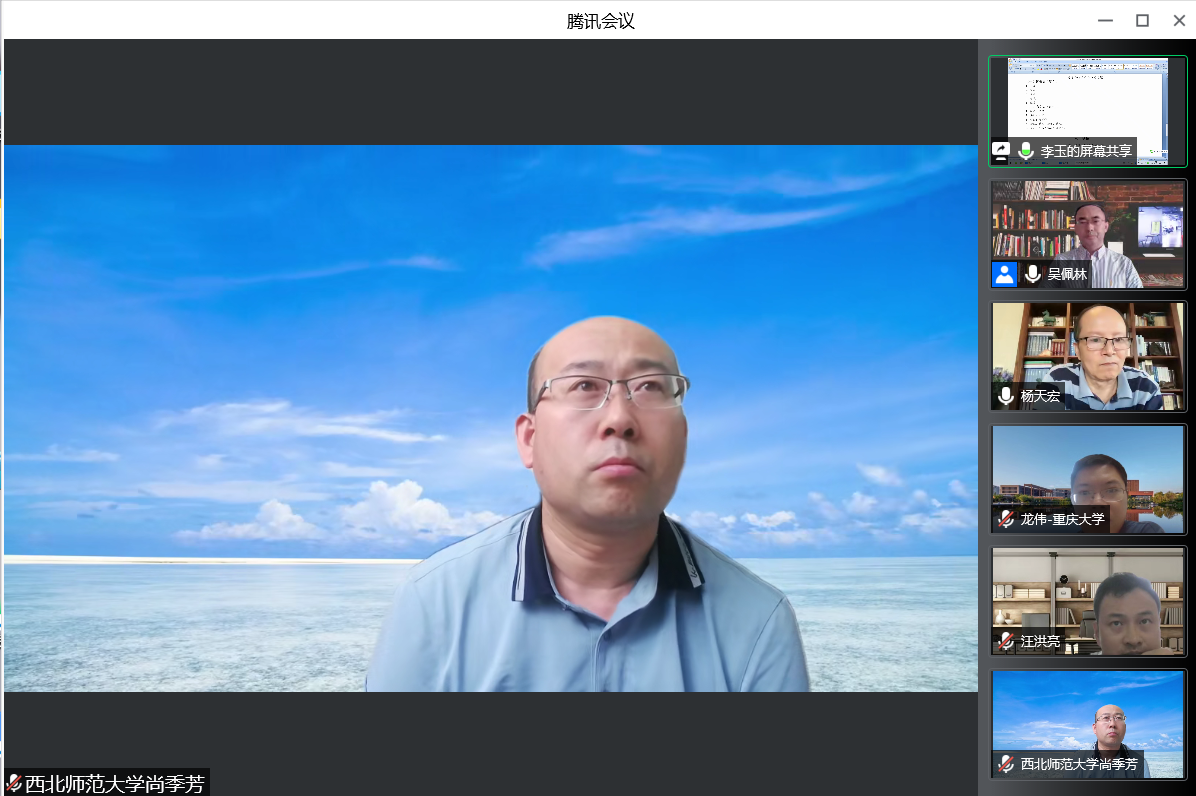Click the main speaker video area
Screen dimensions: 1196x796
point(490,418)
